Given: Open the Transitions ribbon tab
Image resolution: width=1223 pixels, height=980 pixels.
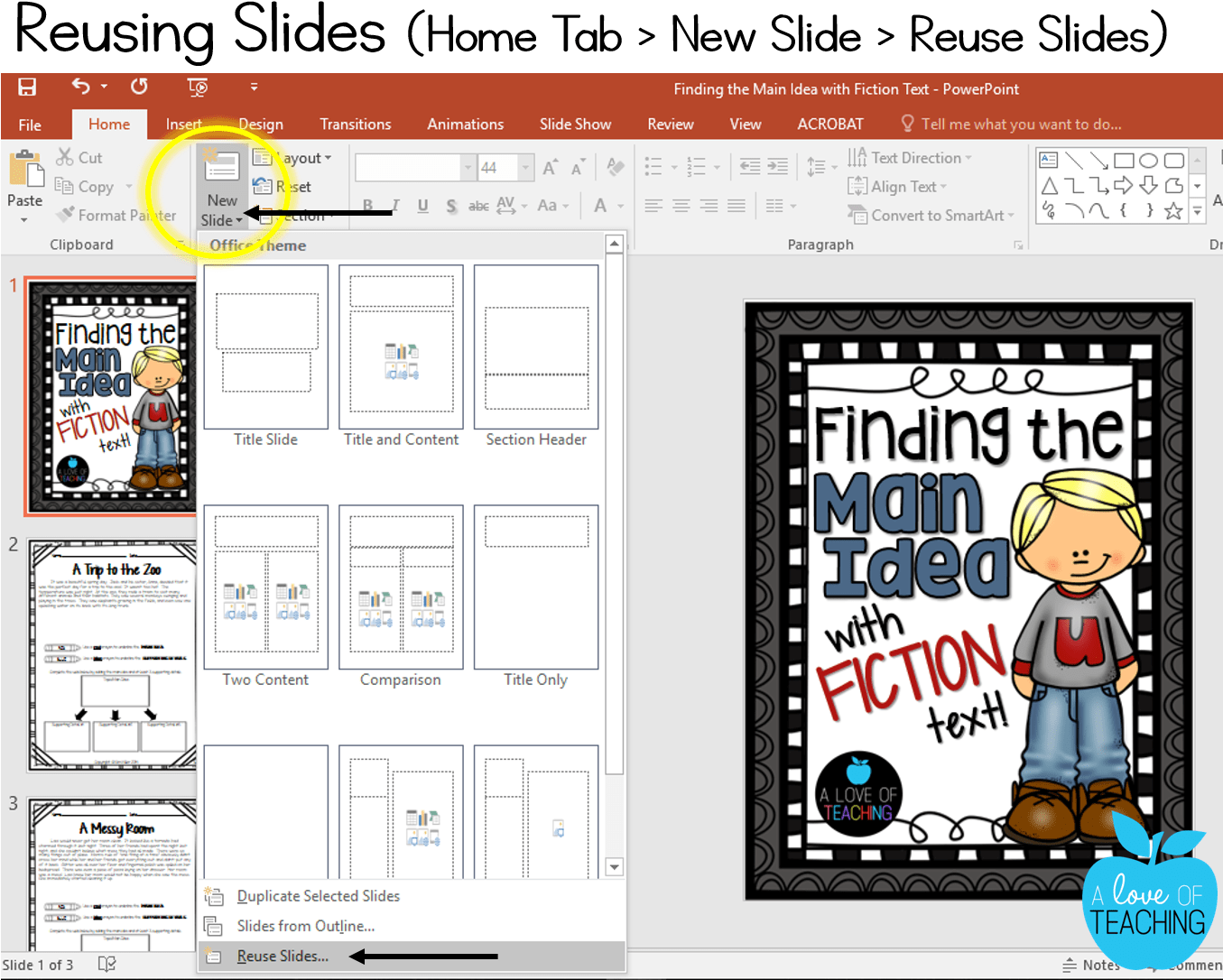Looking at the screenshot, I should coord(355,125).
